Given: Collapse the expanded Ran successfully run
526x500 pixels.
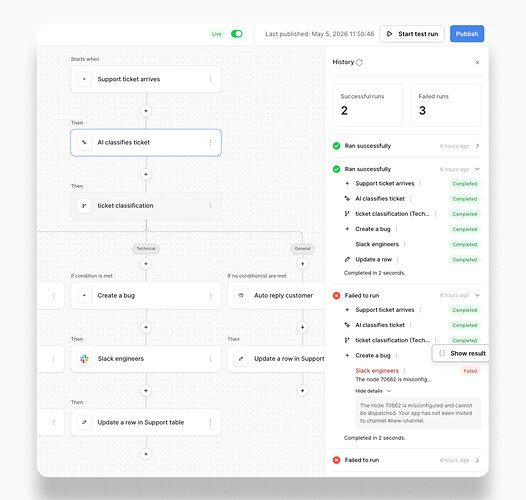Looking at the screenshot, I should (x=477, y=169).
